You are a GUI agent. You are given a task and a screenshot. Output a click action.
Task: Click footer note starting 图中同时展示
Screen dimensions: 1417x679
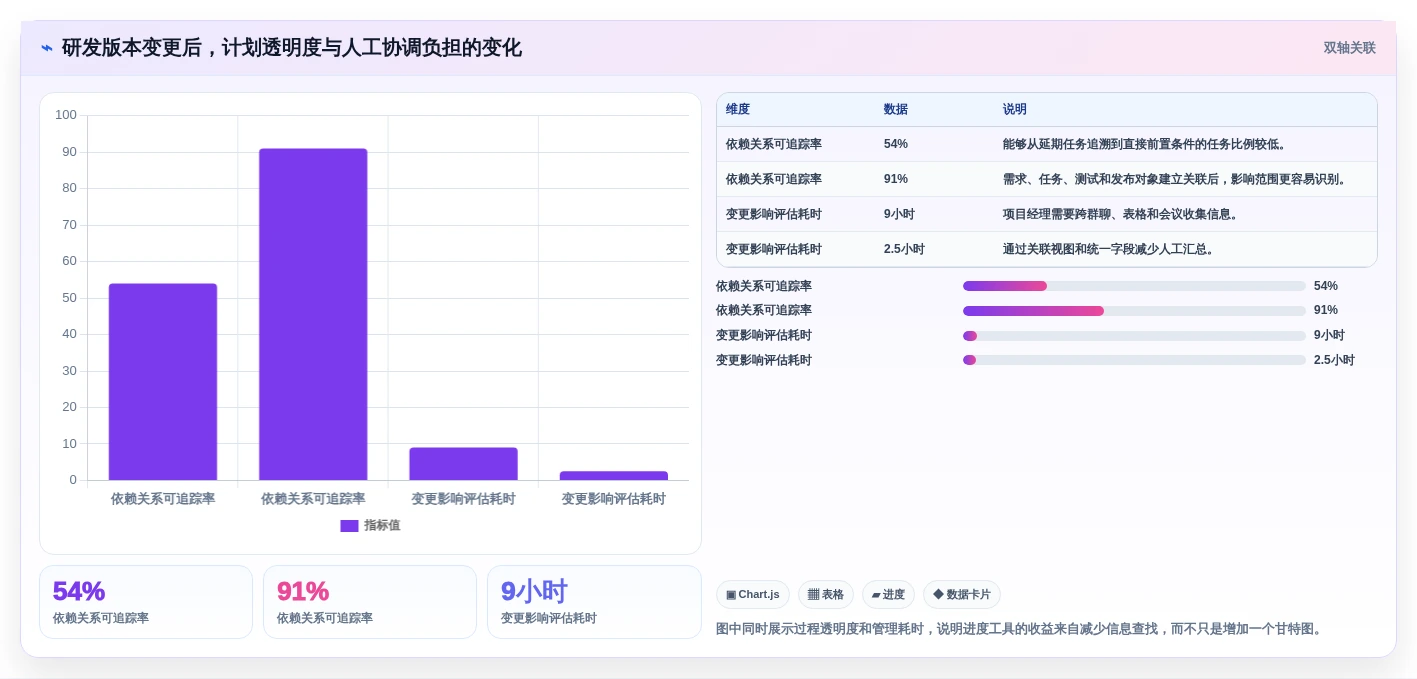click(1021, 629)
